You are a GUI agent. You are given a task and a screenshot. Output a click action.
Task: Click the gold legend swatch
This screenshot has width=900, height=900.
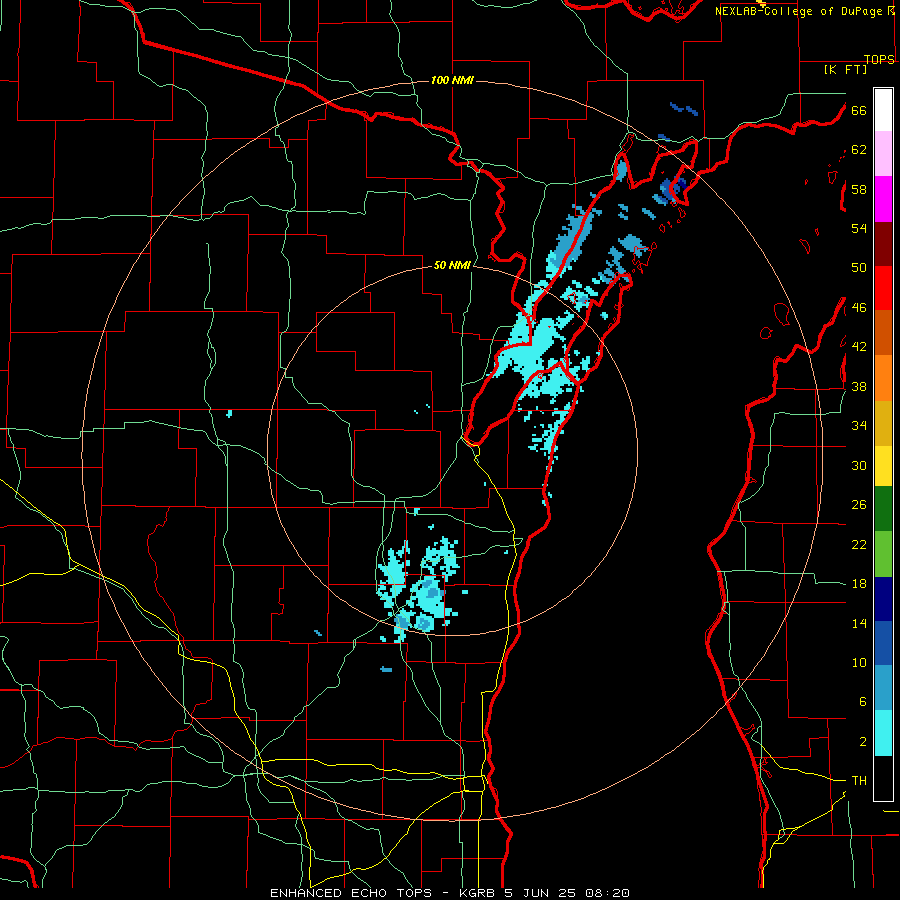883,424
